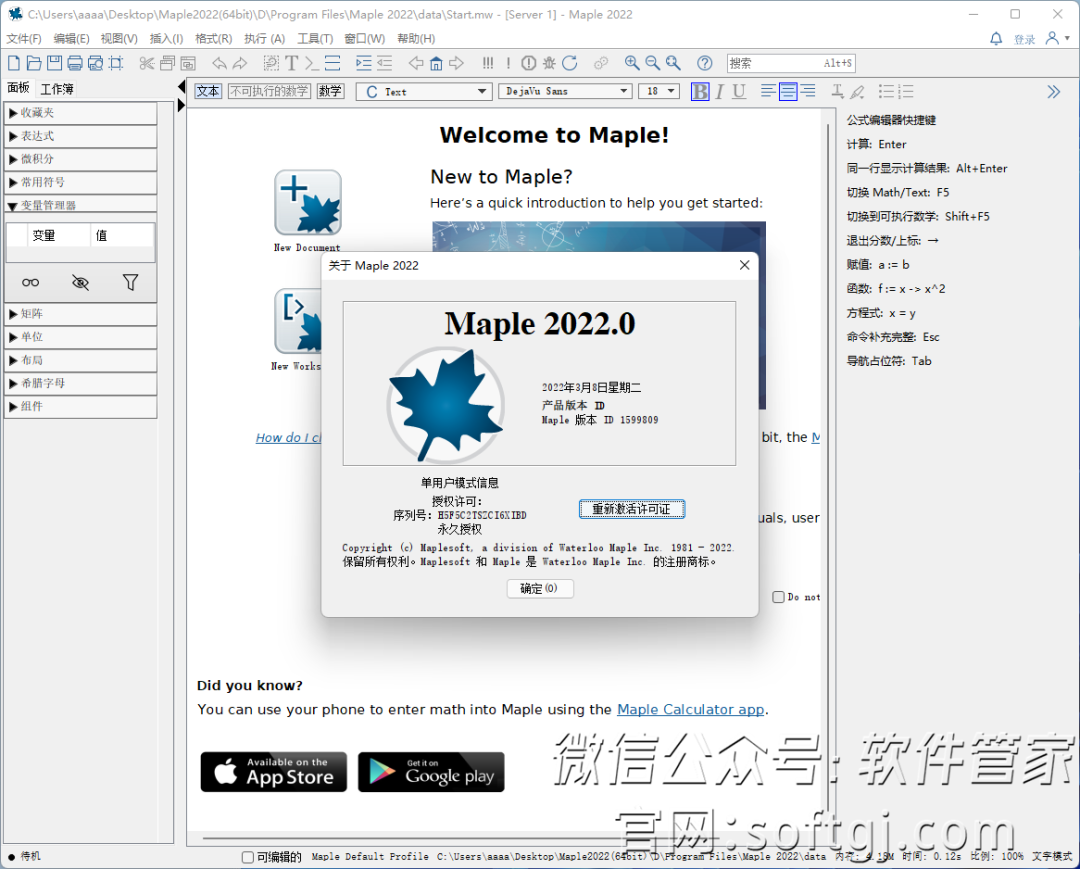Toggle the hidden-eye variable visibility icon
The height and width of the screenshot is (869, 1080).
pyautogui.click(x=81, y=282)
